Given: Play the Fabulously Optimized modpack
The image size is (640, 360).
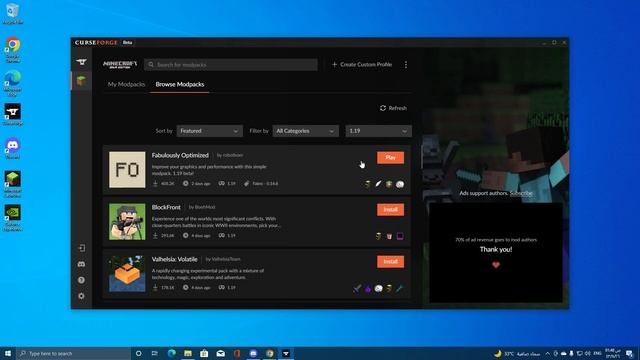Looking at the screenshot, I should pos(391,158).
